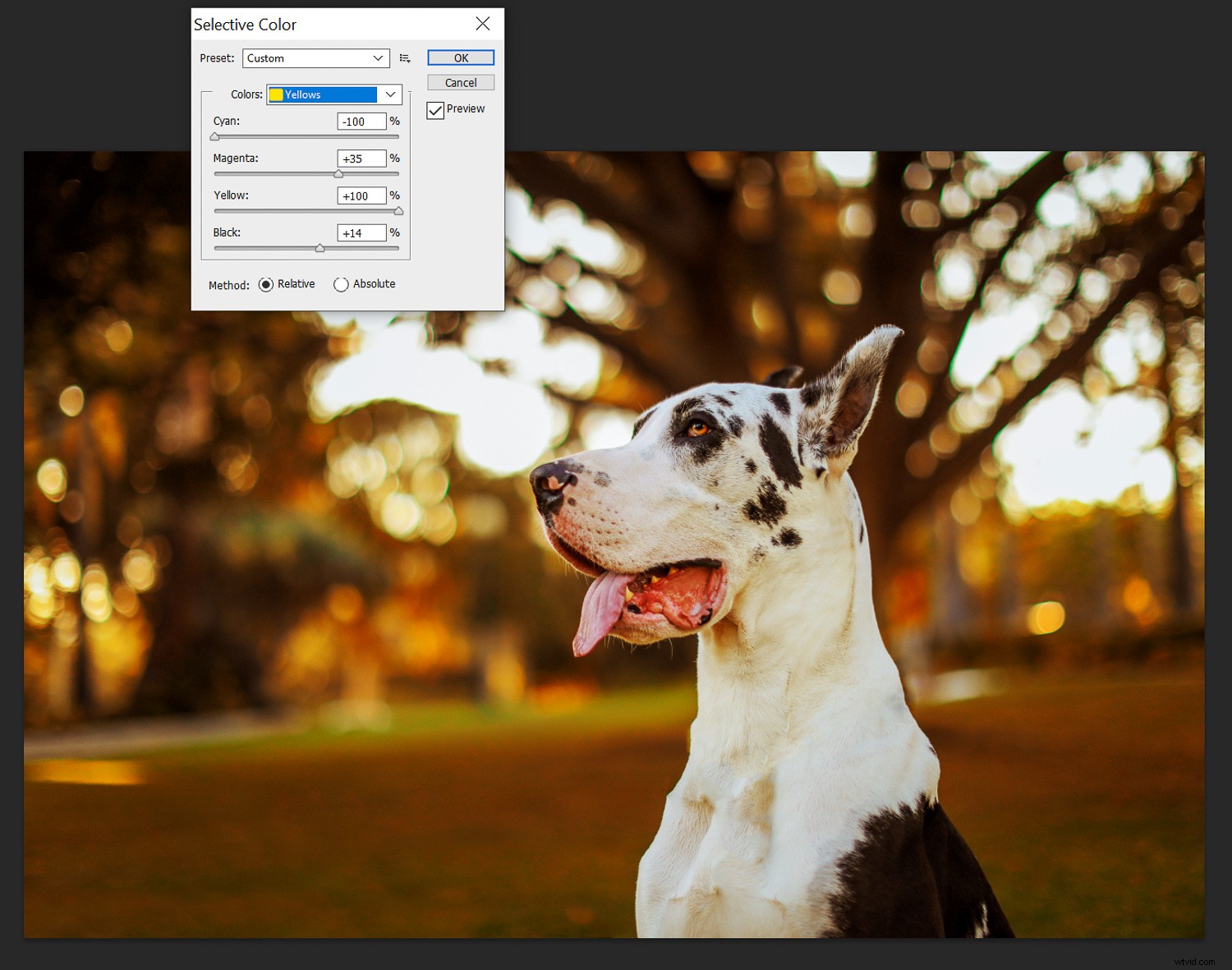This screenshot has width=1232, height=970.
Task: Click the Black slider handle
Action: tap(321, 247)
